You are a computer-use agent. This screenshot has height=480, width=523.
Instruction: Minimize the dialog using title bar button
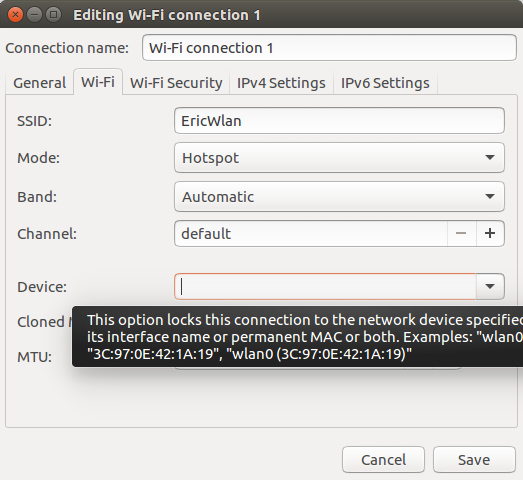click(34, 15)
